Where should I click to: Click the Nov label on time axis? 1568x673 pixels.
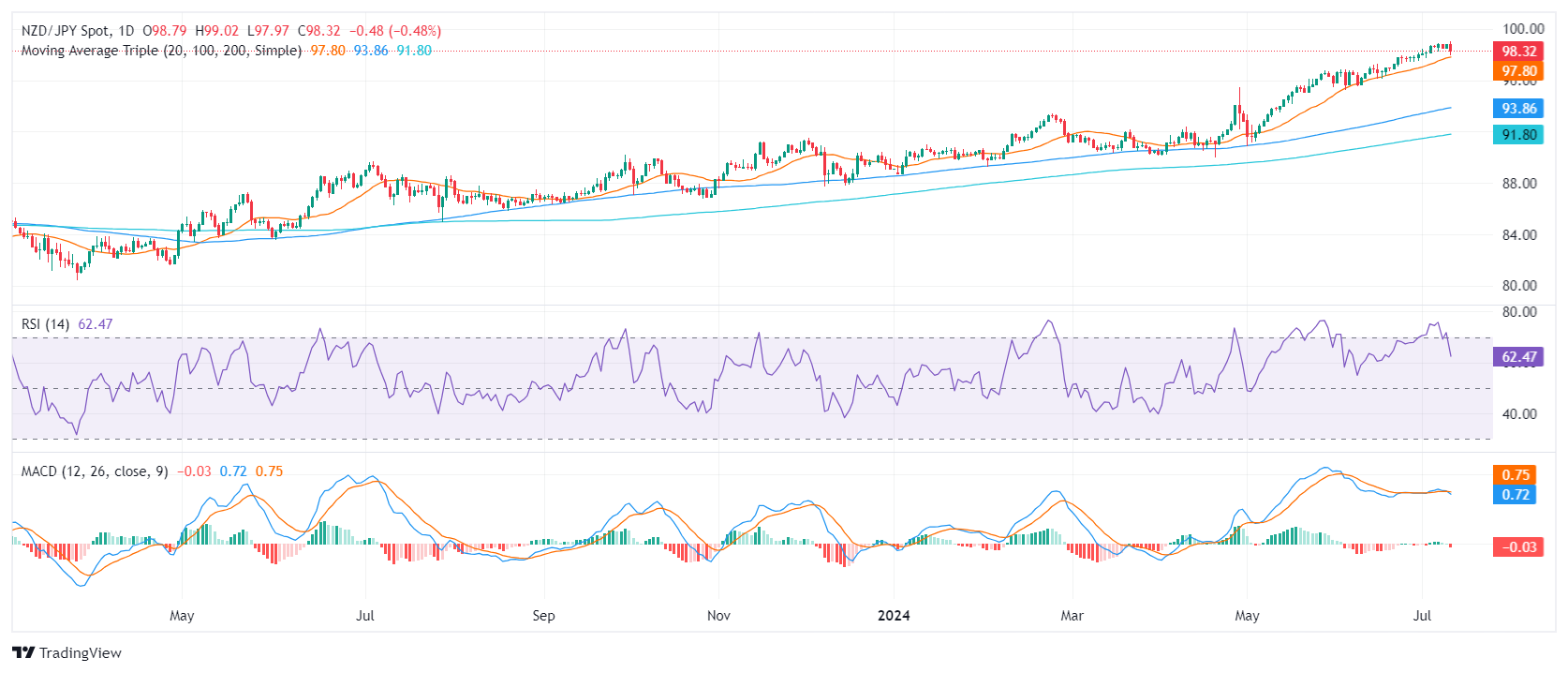pos(718,616)
